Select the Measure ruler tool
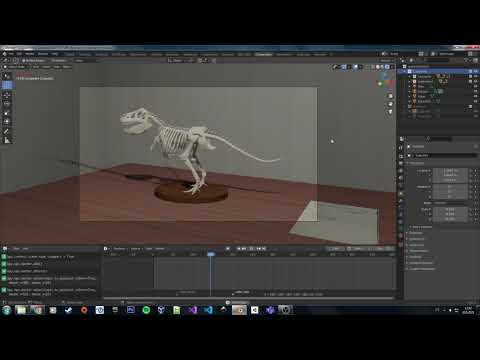The width and height of the screenshot is (480, 360). pos(7,140)
